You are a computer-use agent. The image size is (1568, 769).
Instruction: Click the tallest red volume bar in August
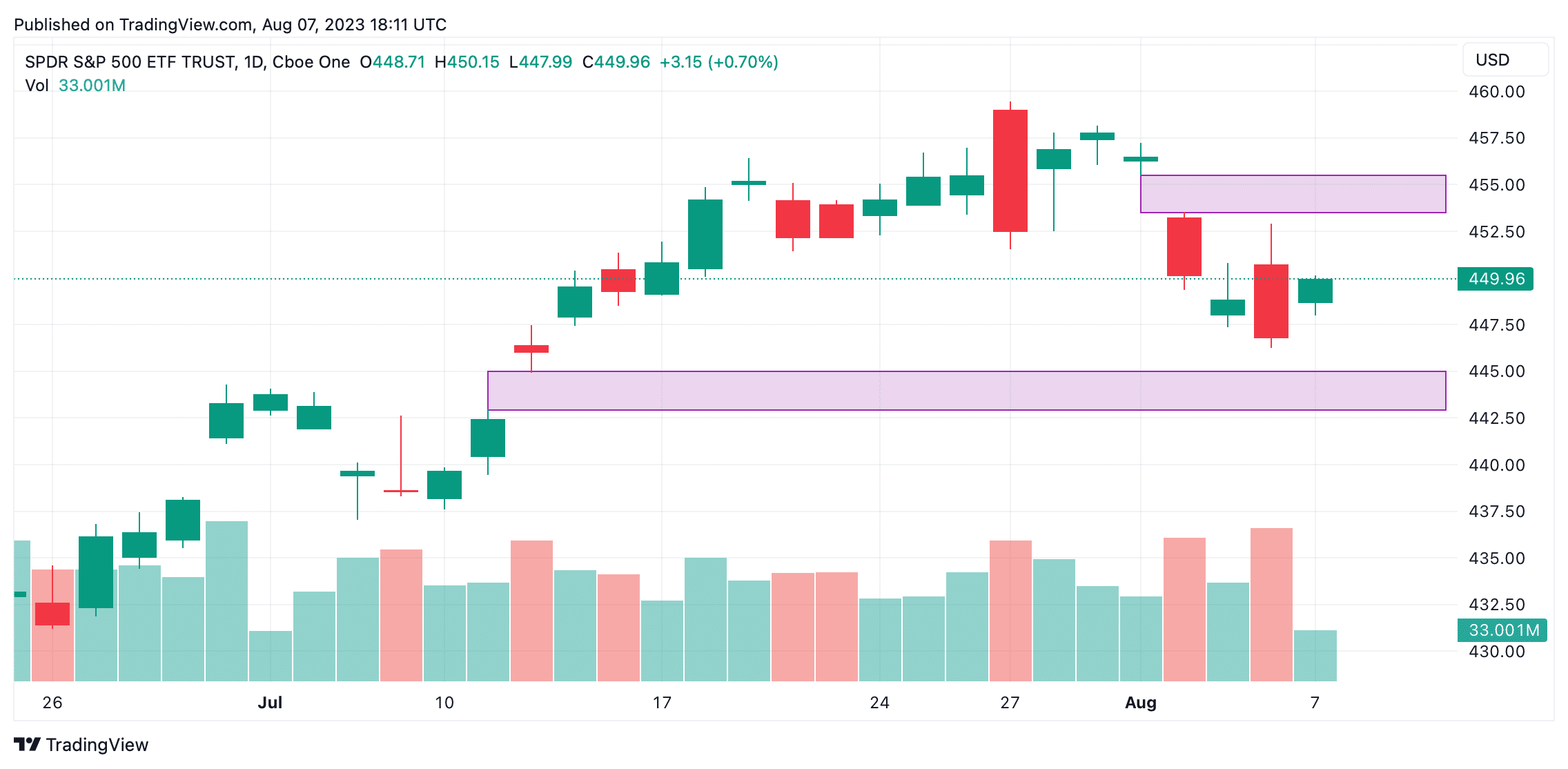1271,605
